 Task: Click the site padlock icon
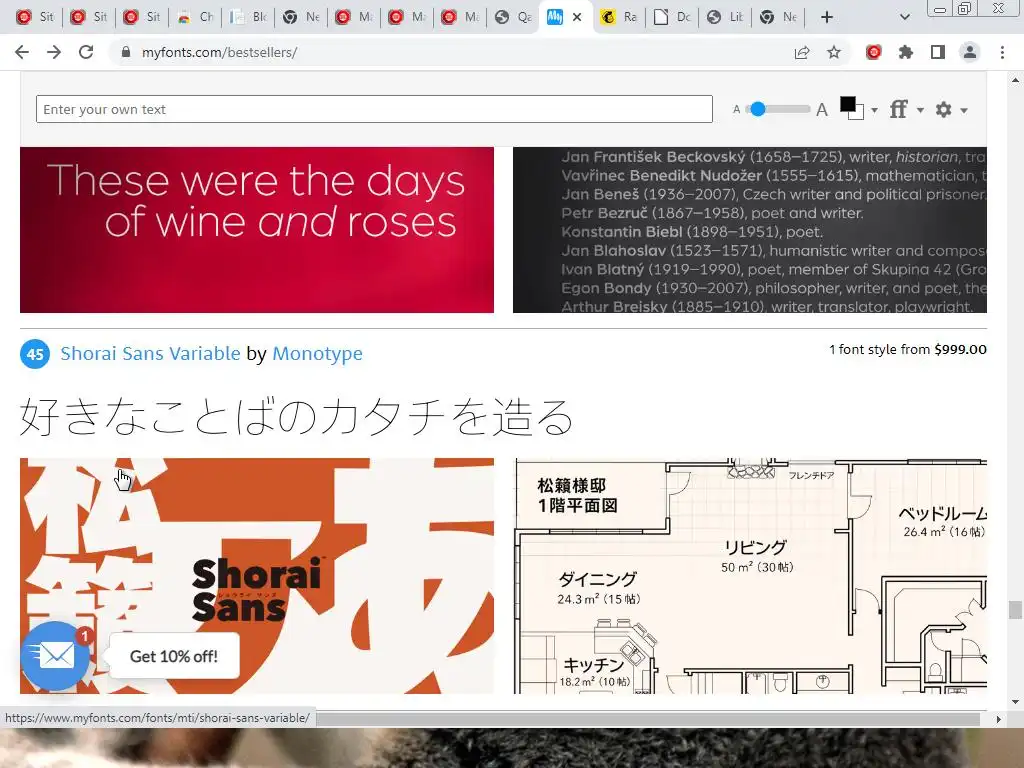click(x=126, y=52)
